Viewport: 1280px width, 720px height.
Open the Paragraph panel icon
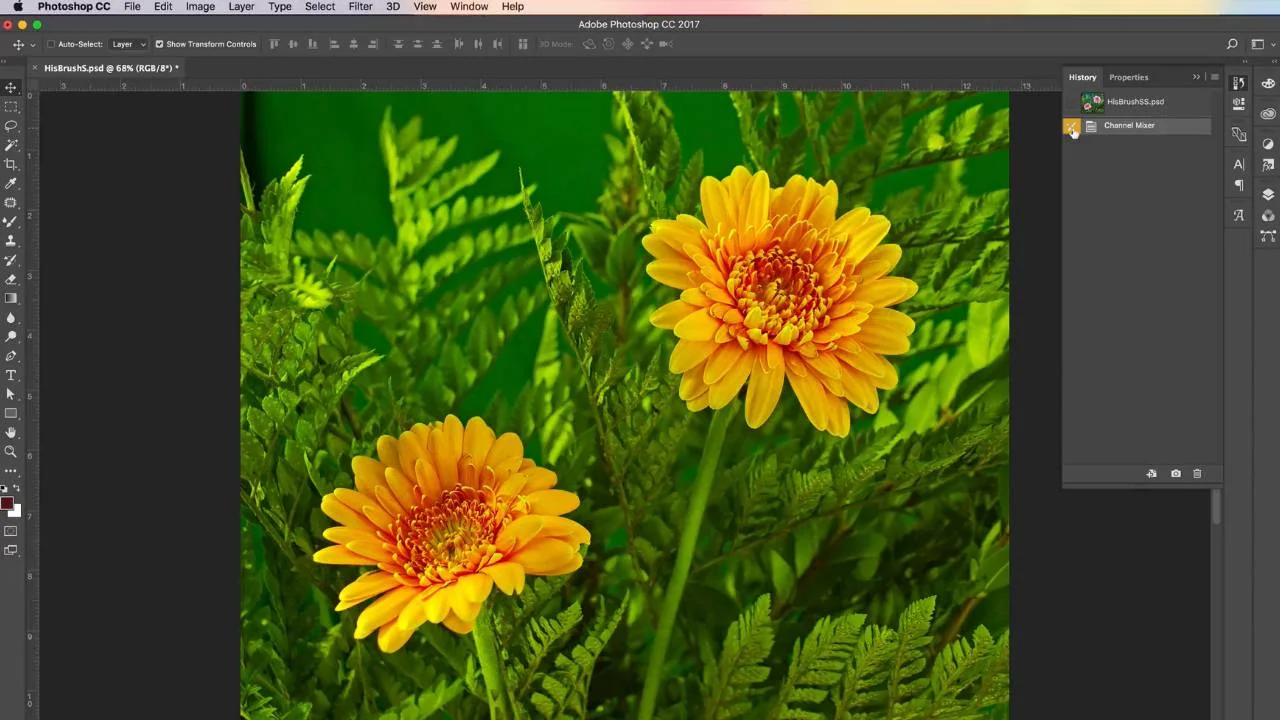(1239, 185)
